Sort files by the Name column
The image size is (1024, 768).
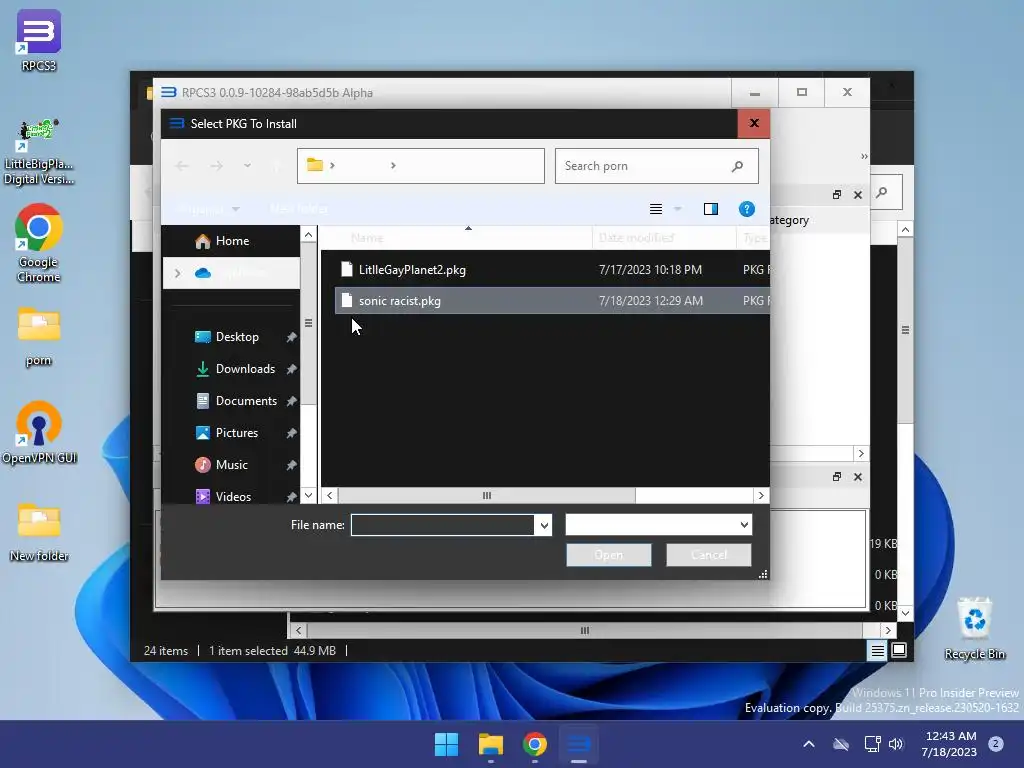pos(456,238)
